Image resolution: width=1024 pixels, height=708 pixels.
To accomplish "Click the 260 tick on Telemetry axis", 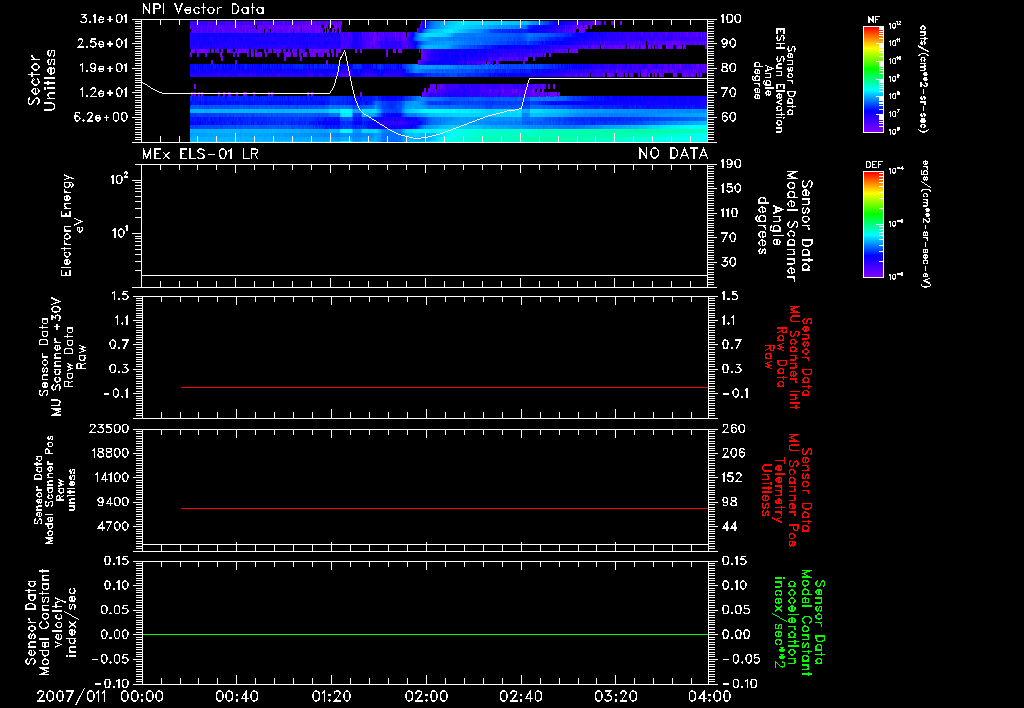I will [x=733, y=428].
